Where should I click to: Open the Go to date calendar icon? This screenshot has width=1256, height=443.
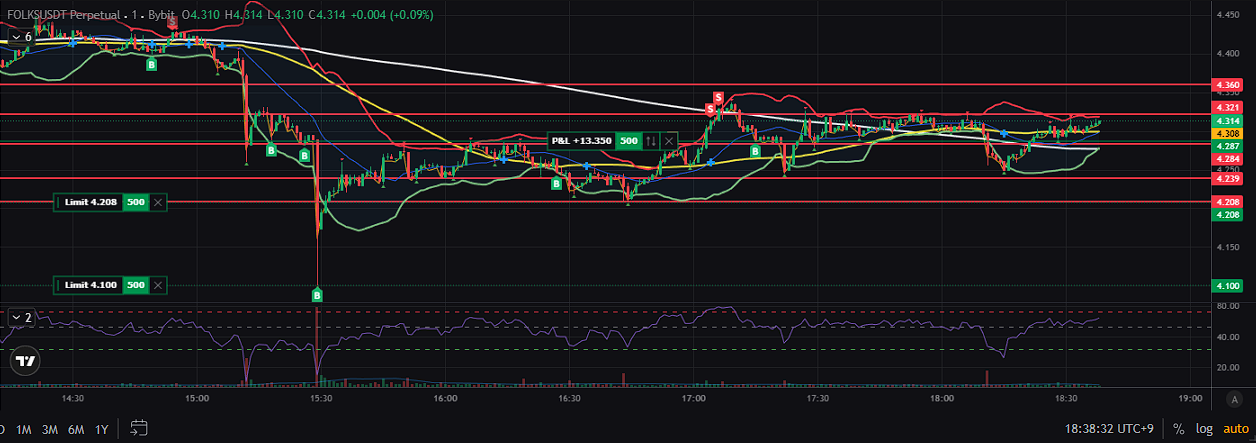138,429
